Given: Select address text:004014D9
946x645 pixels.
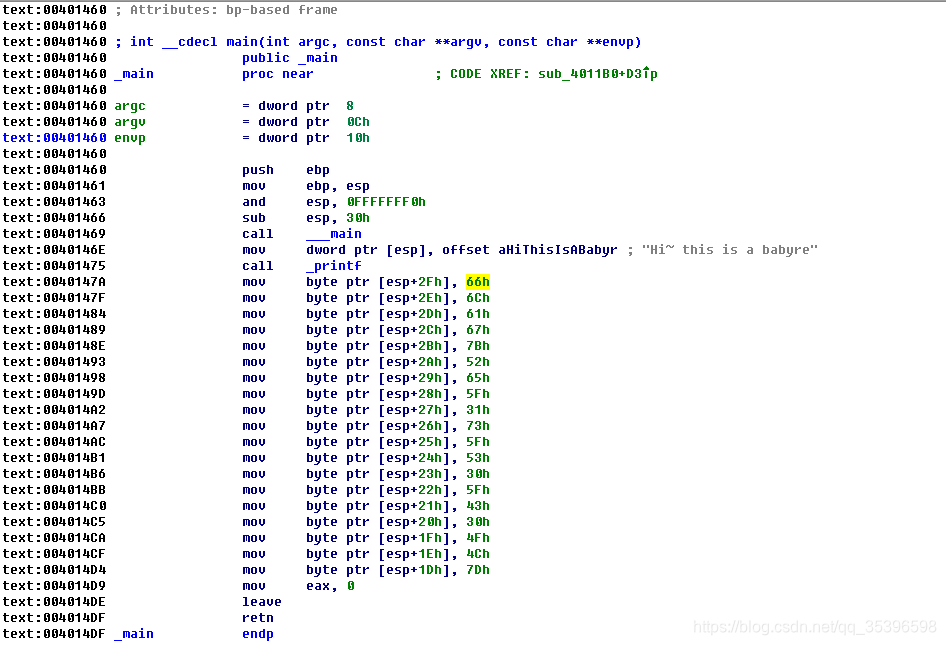Looking at the screenshot, I should click(x=54, y=586).
